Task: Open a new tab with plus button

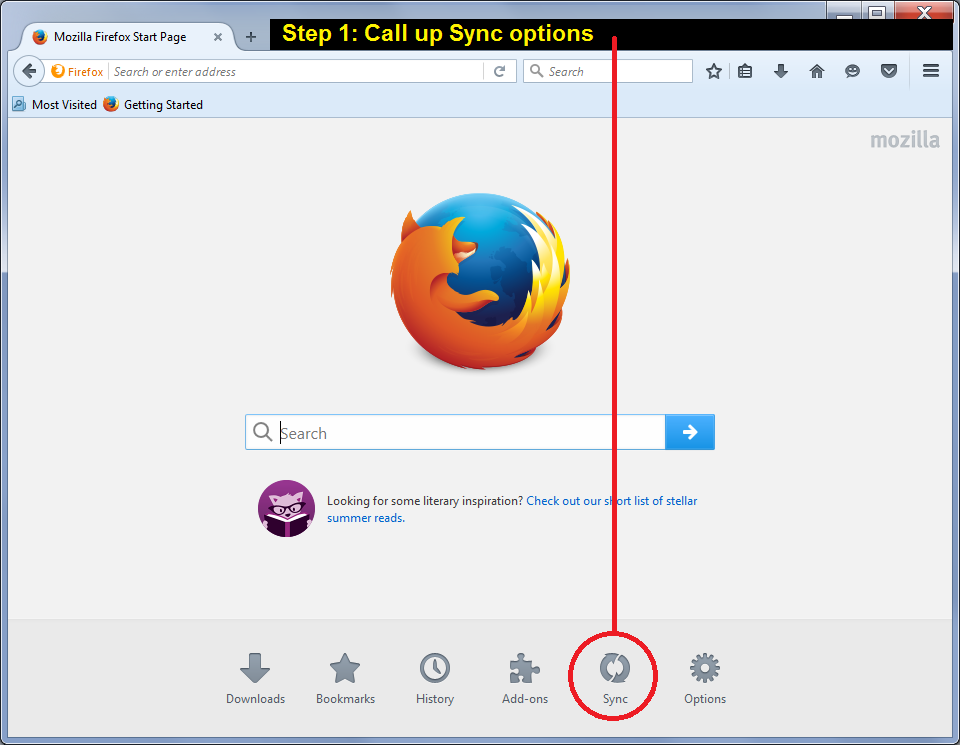Action: click(x=250, y=37)
